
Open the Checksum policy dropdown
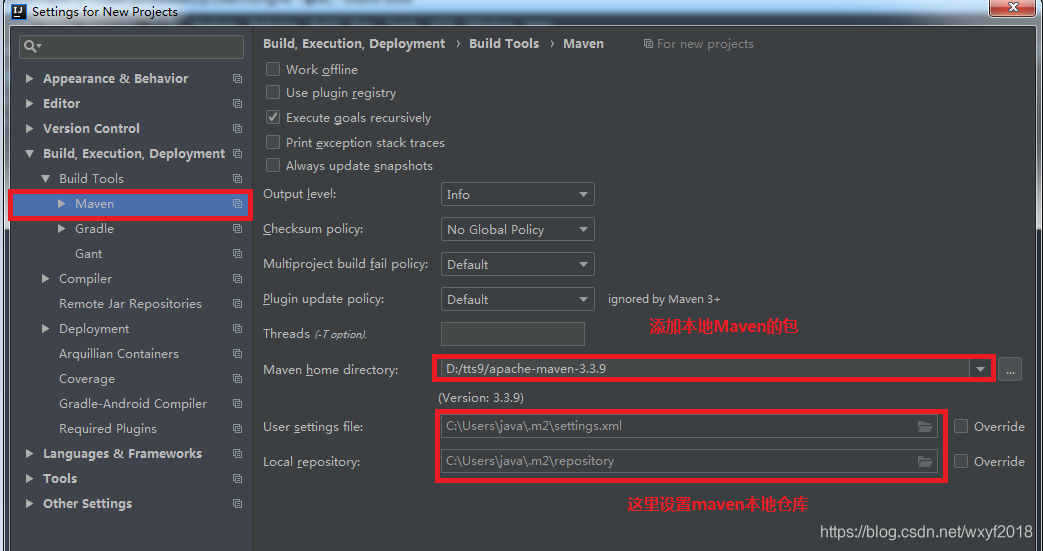[518, 230]
